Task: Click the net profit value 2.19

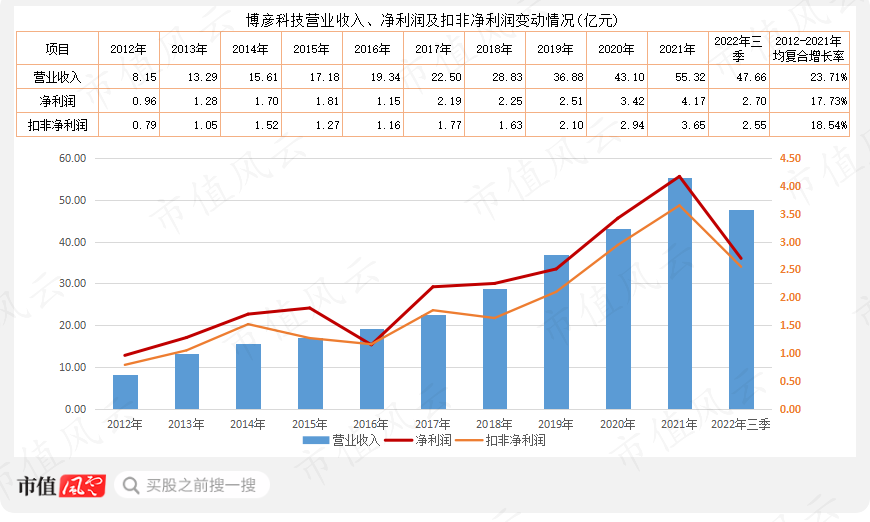Action: tap(449, 101)
